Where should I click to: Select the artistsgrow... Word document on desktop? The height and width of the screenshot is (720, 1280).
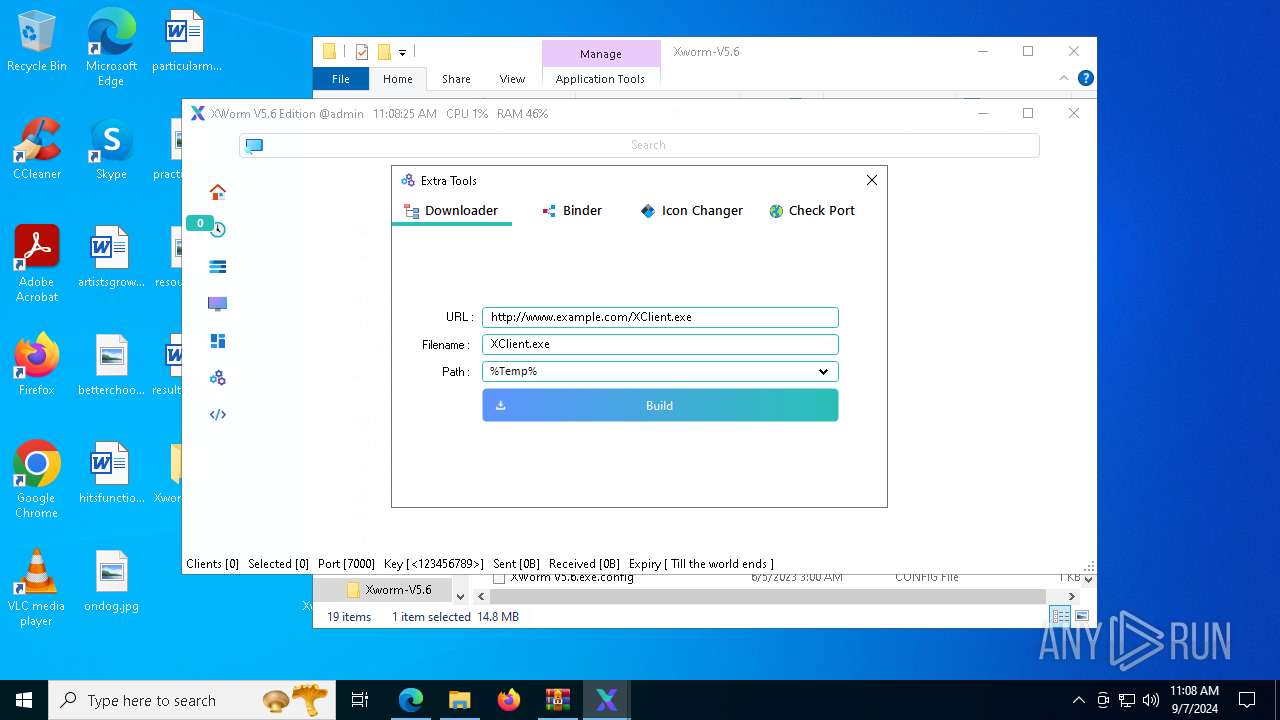pyautogui.click(x=111, y=258)
